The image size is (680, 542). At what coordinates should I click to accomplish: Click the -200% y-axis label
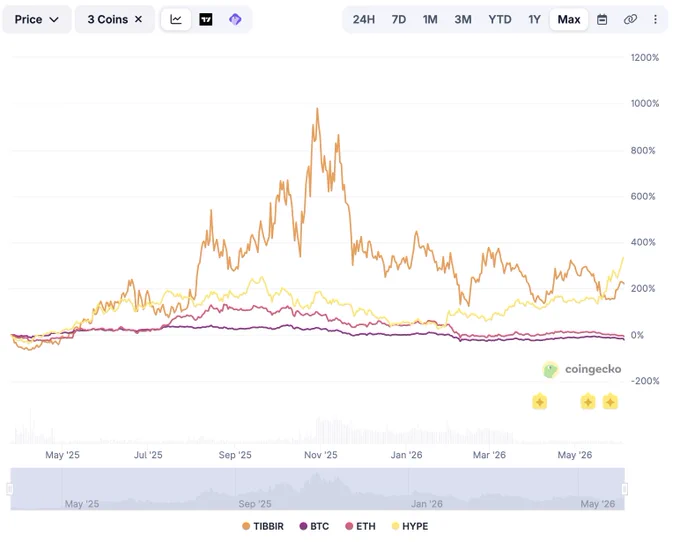click(x=645, y=381)
